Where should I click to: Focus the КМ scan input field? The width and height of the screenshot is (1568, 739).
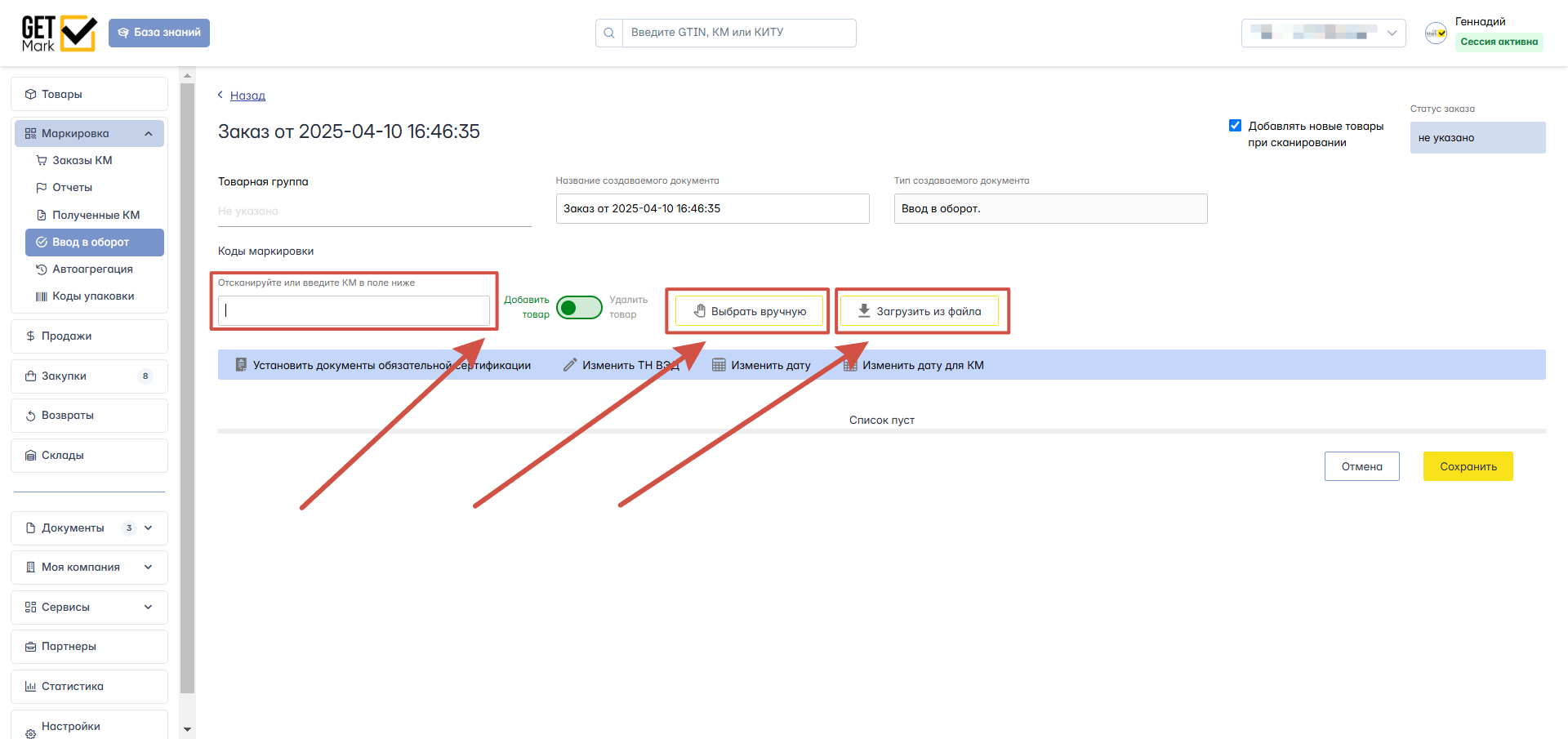[x=354, y=310]
